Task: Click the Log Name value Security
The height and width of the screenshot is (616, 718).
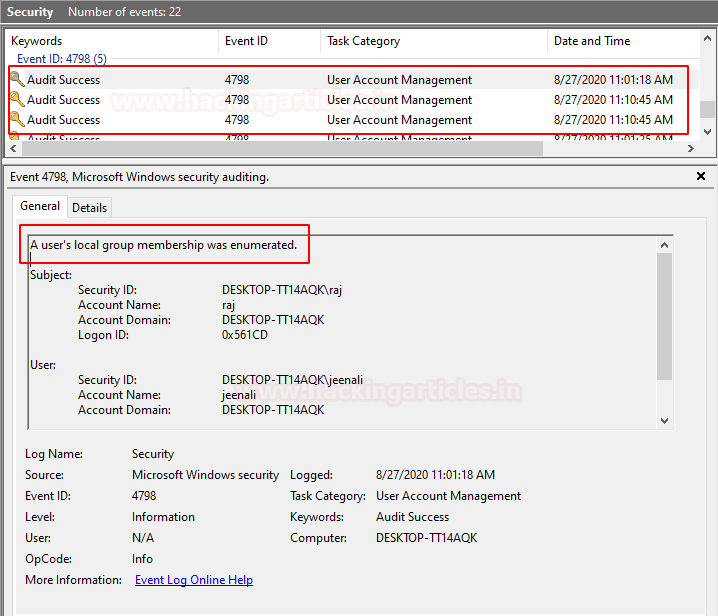Action: point(153,454)
